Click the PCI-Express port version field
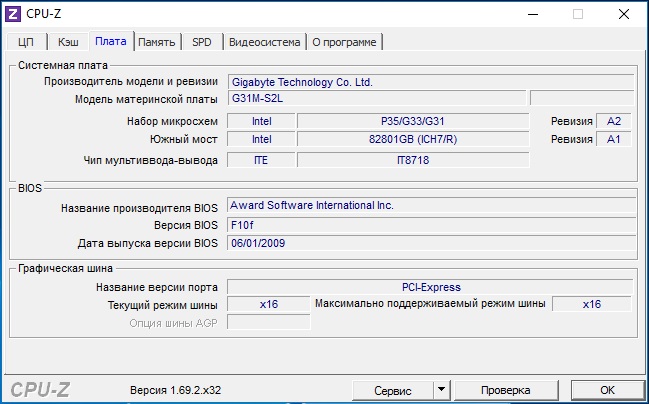 430,287
